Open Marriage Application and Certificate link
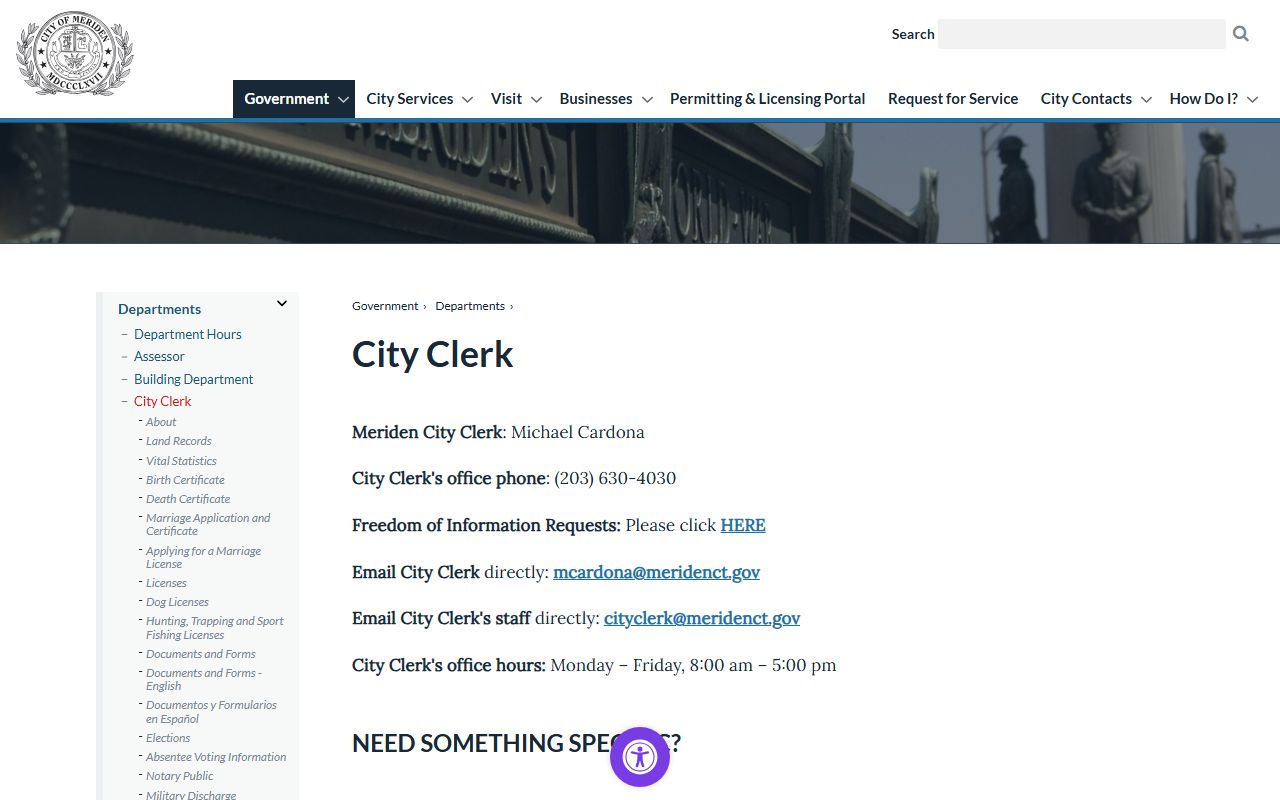 click(x=208, y=524)
